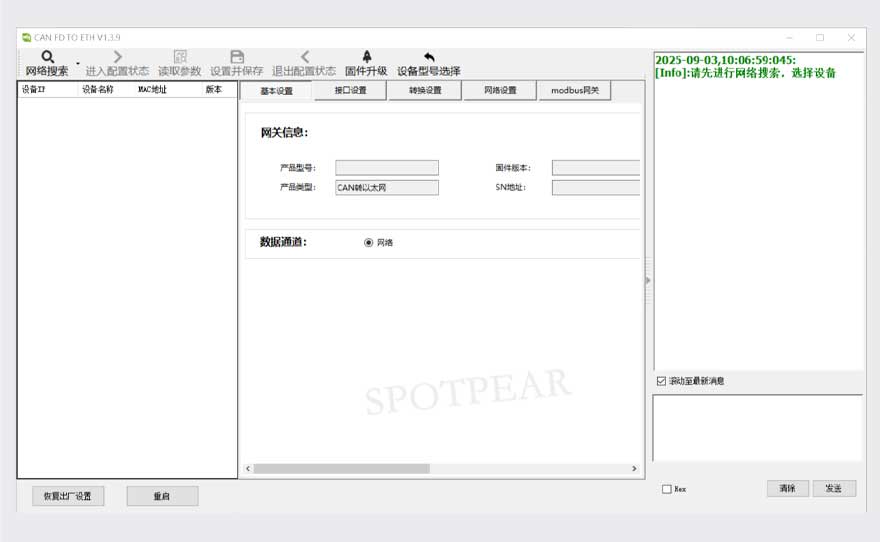
Task: Switch to the 接口设置 tab
Action: click(x=350, y=91)
